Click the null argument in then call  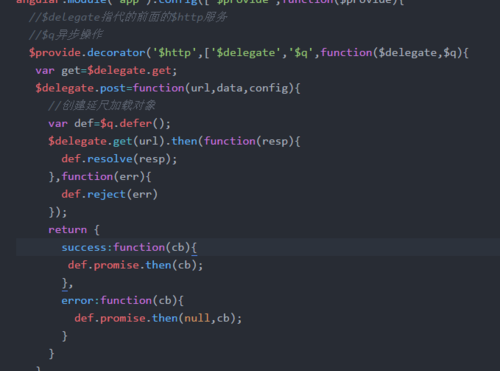197,318
